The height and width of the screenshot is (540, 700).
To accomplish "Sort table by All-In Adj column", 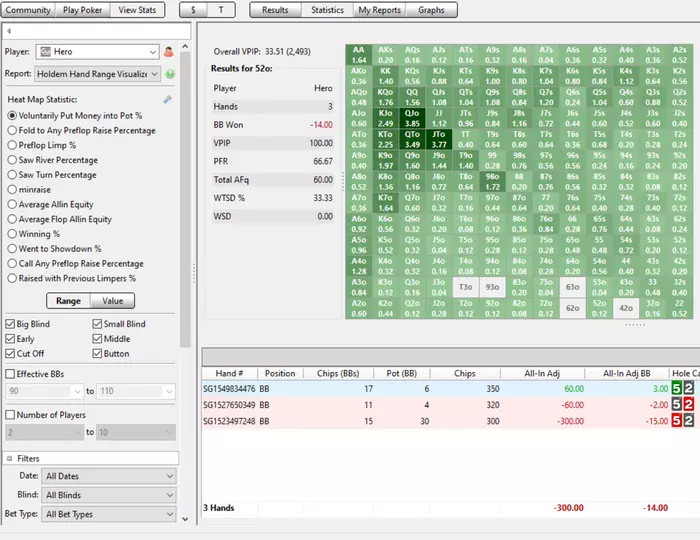I will (542, 374).
